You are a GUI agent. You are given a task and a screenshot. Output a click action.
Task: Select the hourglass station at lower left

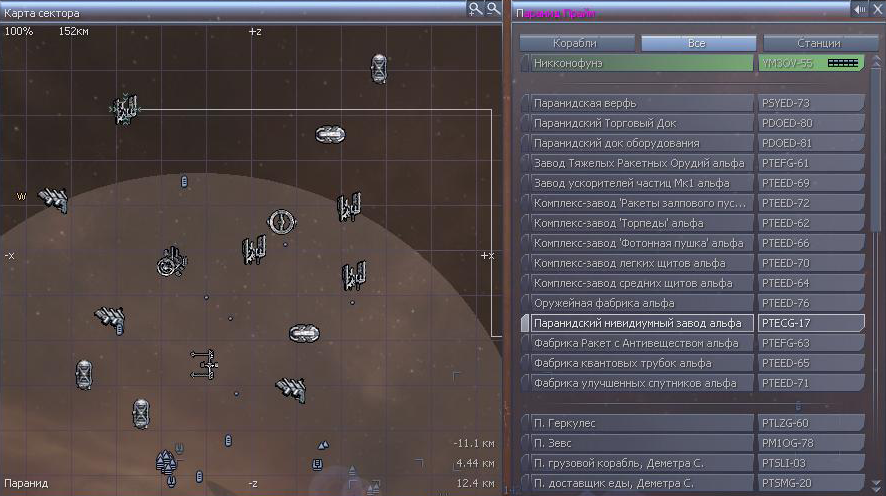click(141, 414)
